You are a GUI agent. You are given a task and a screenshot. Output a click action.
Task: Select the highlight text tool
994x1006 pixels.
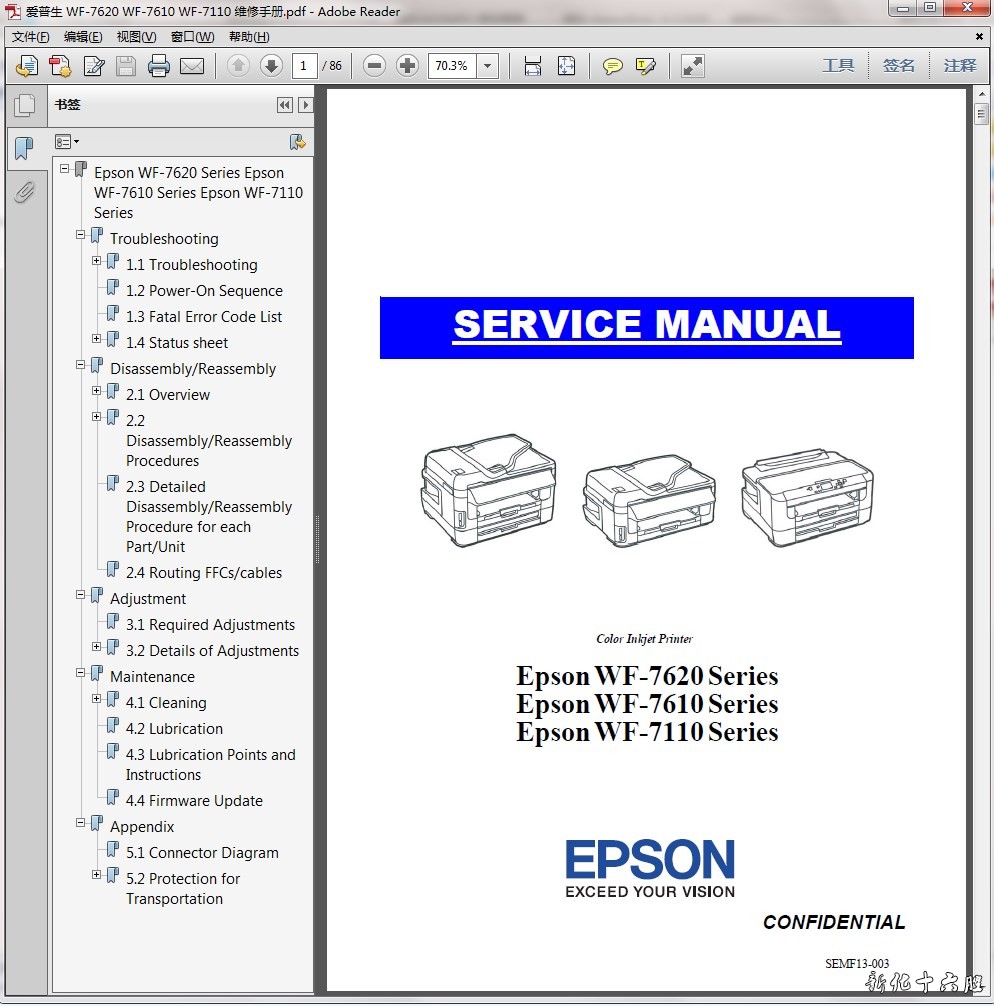[646, 66]
